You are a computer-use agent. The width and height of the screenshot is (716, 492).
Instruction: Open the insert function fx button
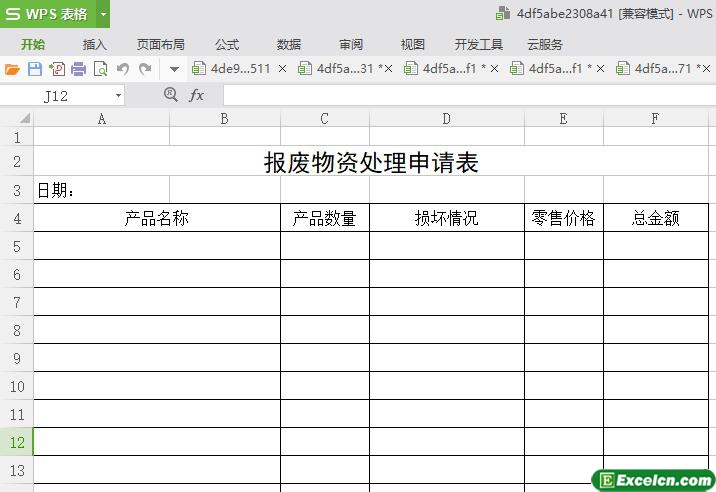click(x=196, y=95)
